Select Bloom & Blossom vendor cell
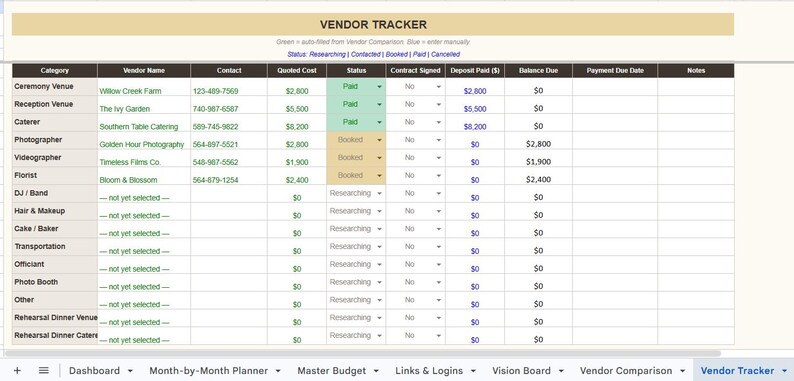 (x=144, y=175)
